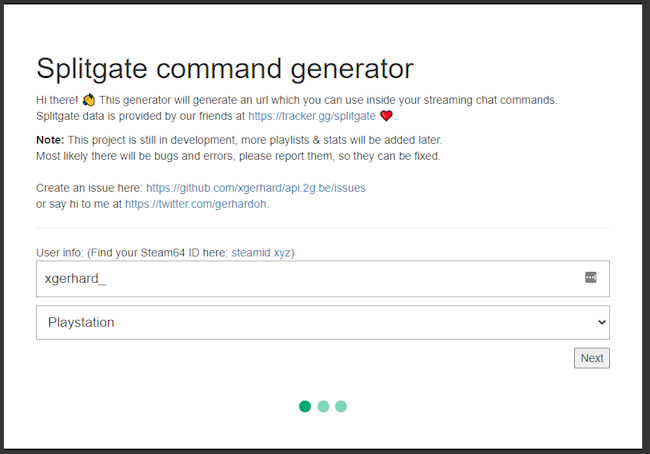Jump to the second step dot

[323, 406]
